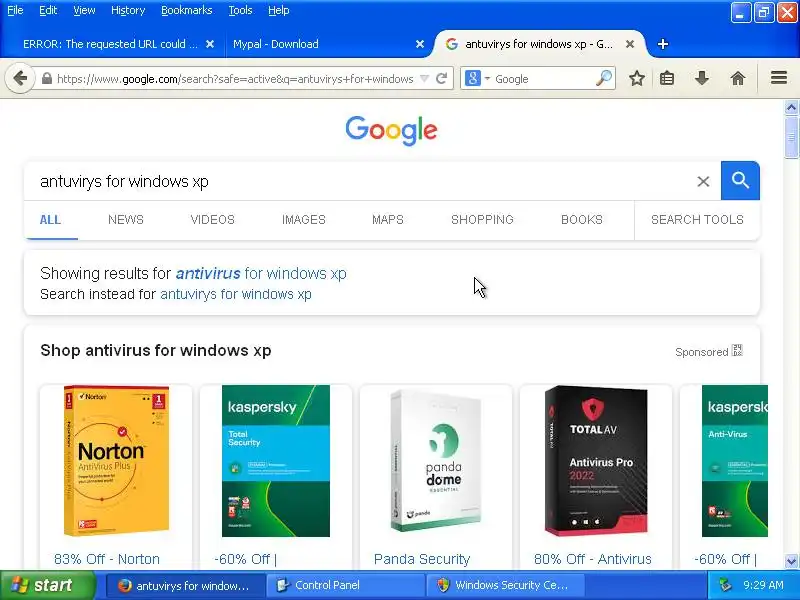This screenshot has width=800, height=600.
Task: Open the Help menu
Action: (279, 10)
